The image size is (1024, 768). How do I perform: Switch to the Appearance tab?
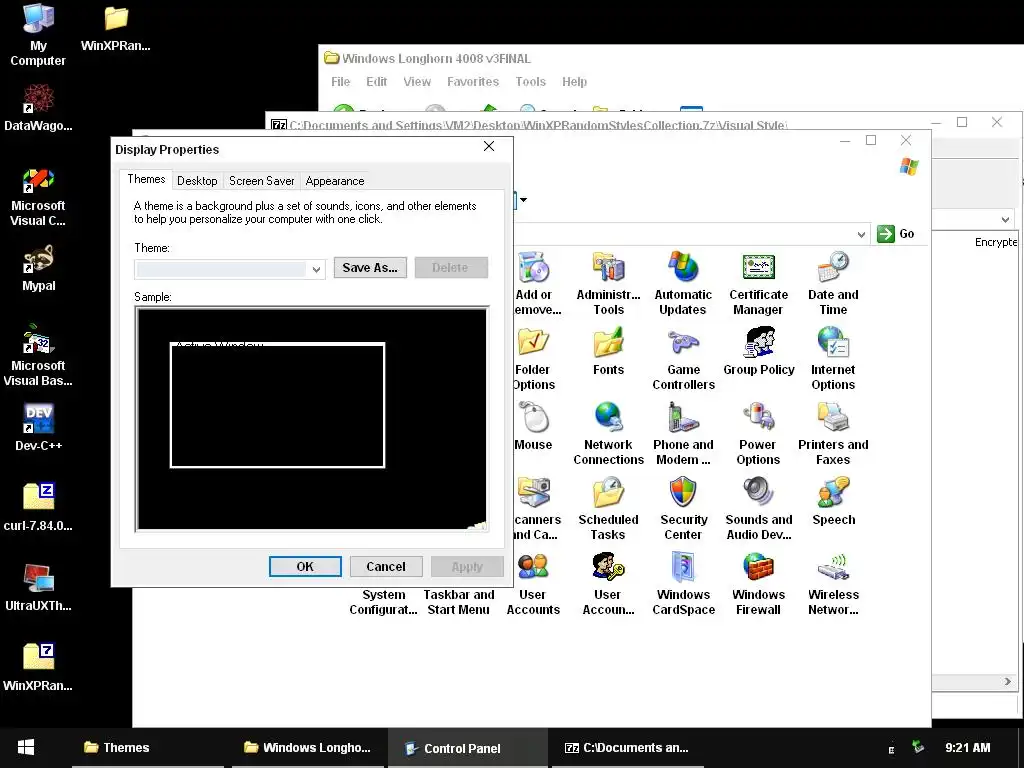click(334, 181)
